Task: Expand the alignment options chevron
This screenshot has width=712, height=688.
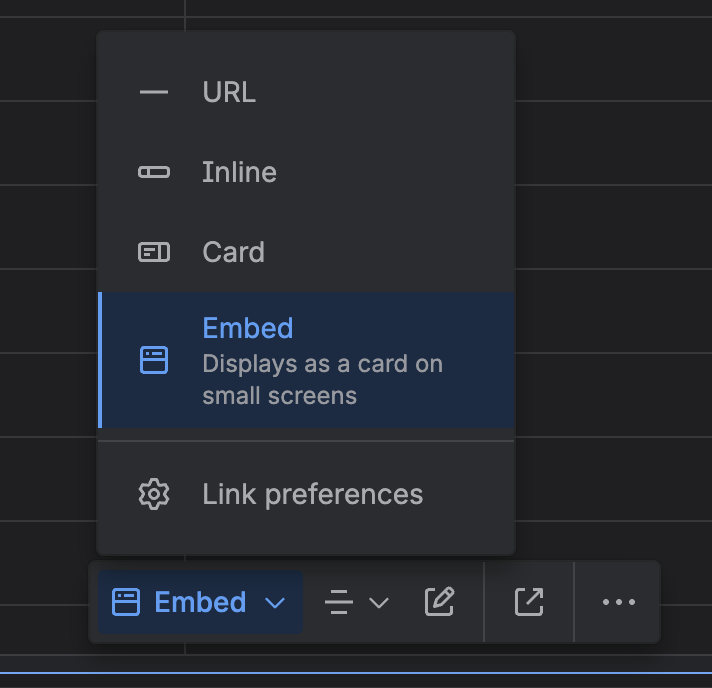Action: click(379, 602)
